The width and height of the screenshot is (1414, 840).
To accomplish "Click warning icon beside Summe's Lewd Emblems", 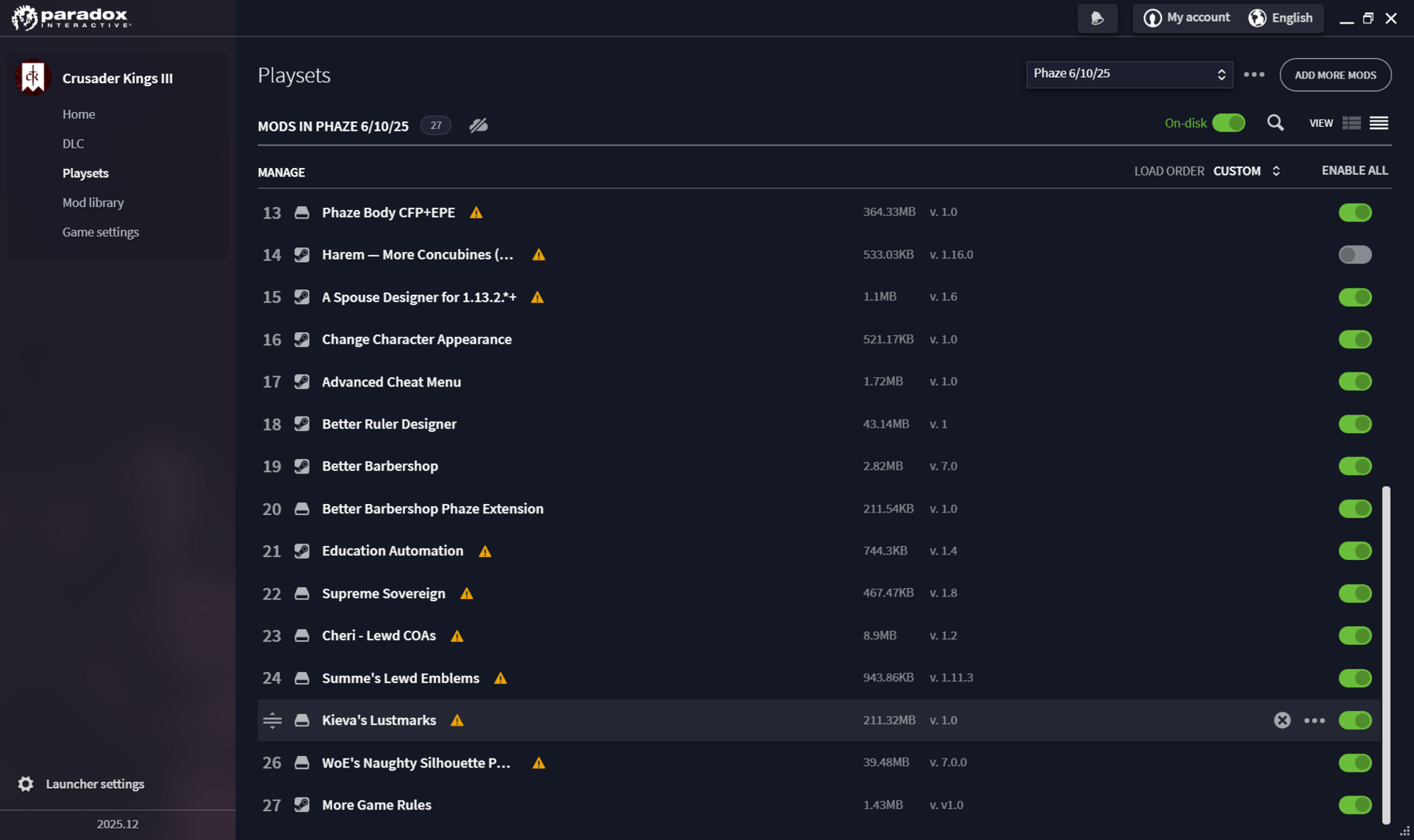I will click(x=501, y=678).
